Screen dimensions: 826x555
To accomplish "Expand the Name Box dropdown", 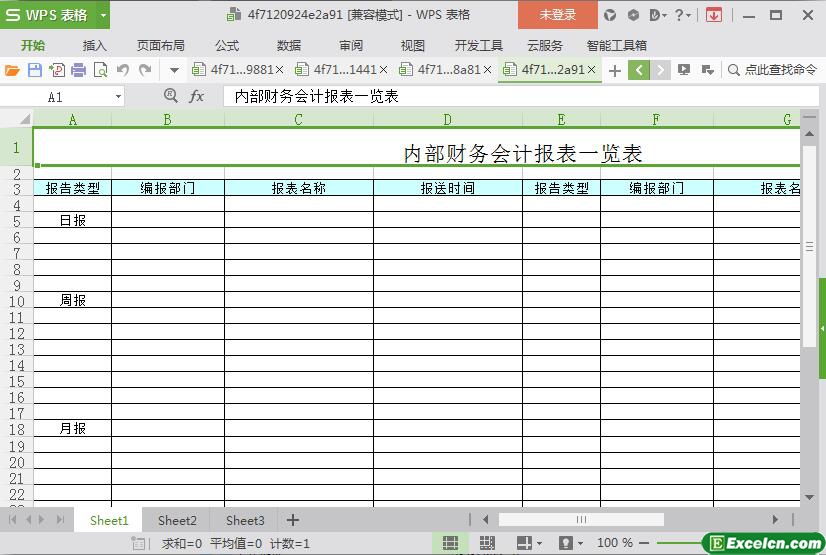I will (x=118, y=97).
